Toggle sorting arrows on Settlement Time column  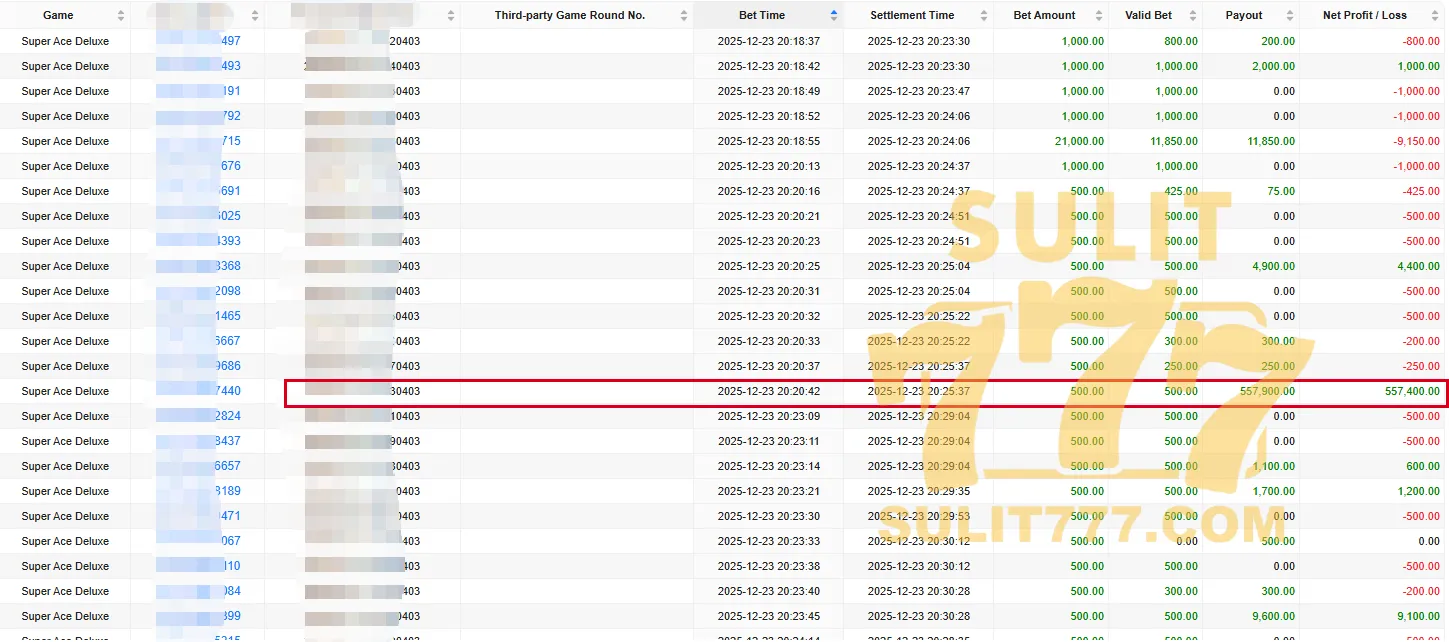click(x=984, y=16)
